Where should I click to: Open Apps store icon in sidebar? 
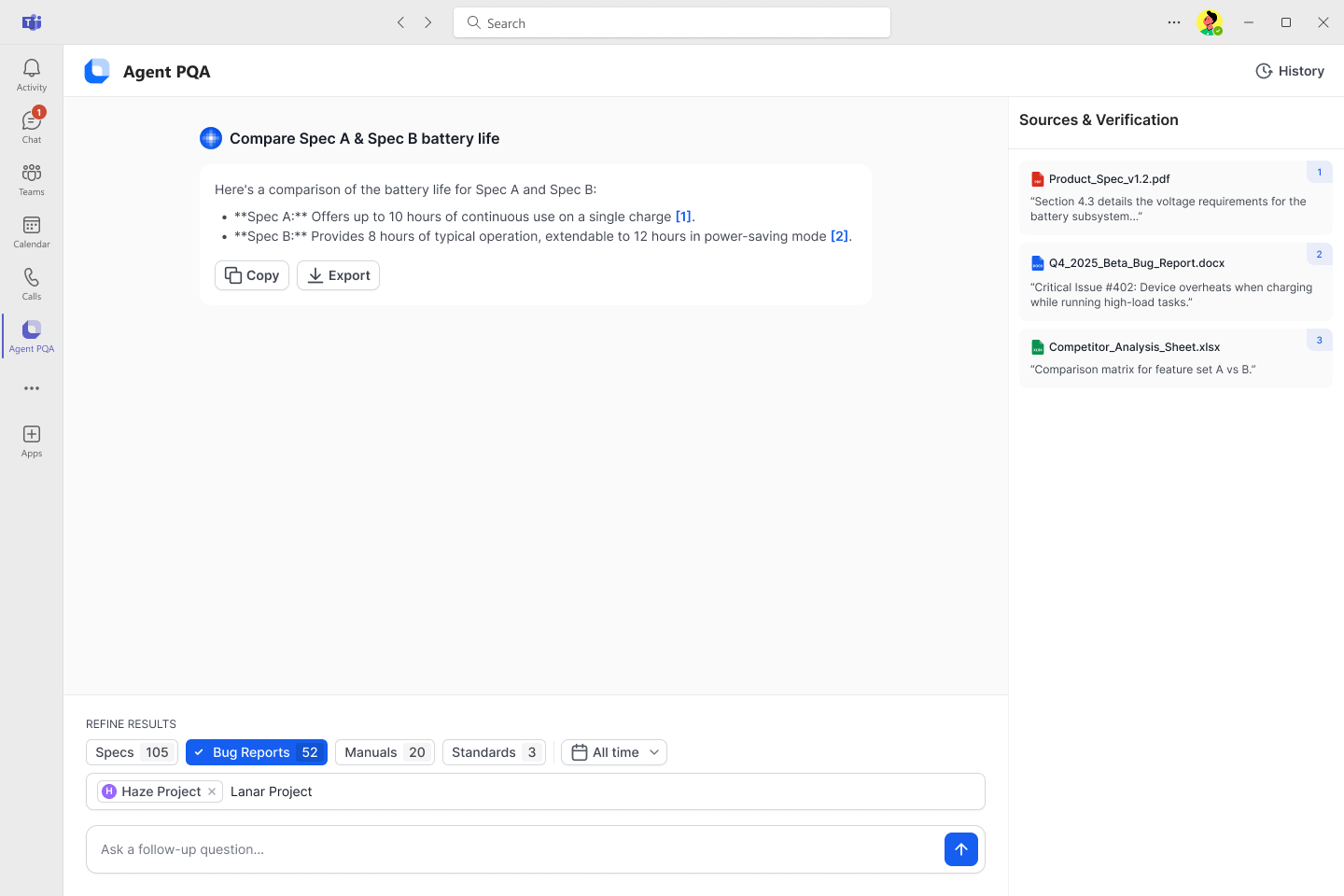(x=32, y=441)
